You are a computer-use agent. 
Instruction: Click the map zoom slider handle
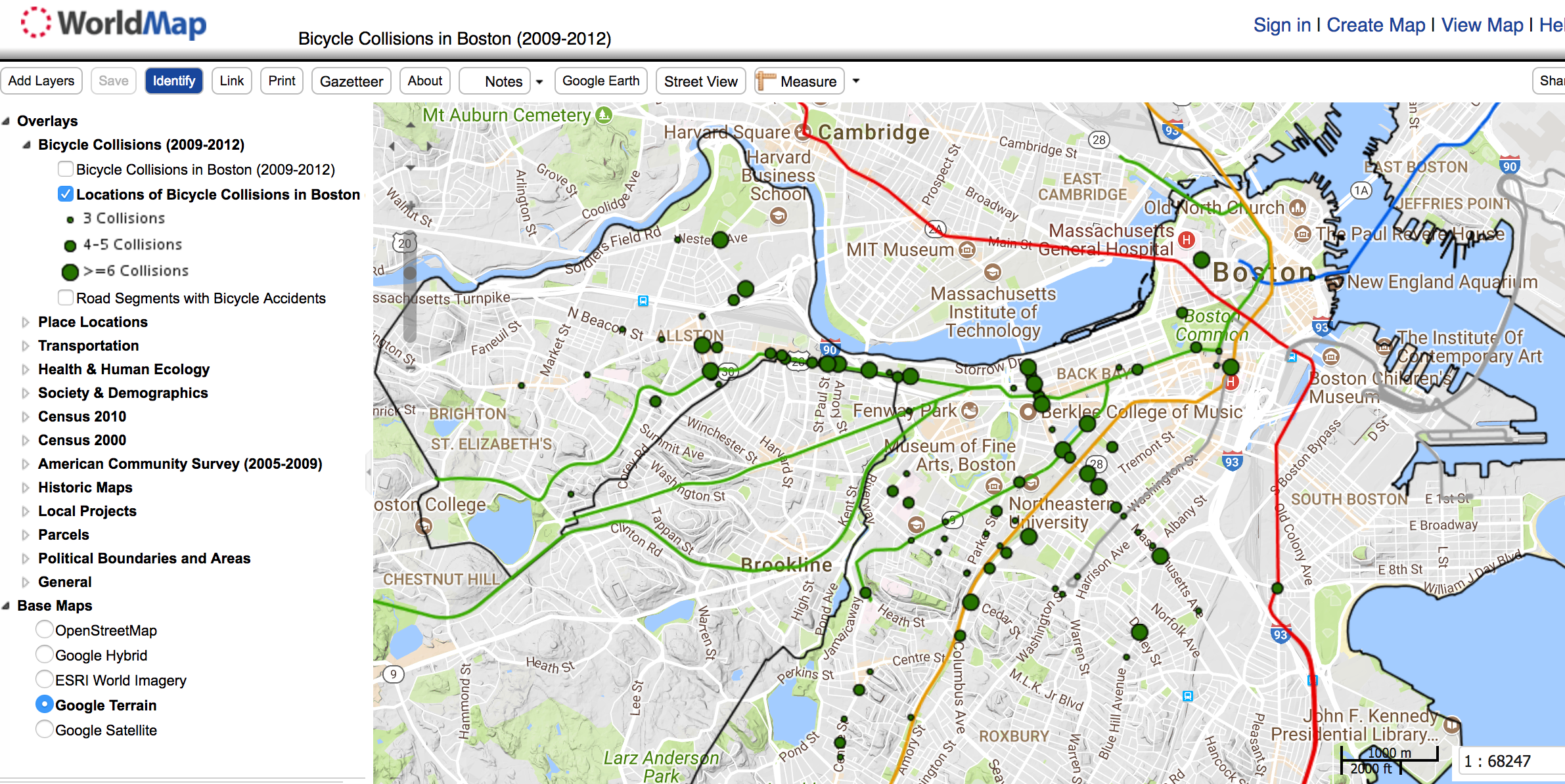[x=410, y=272]
